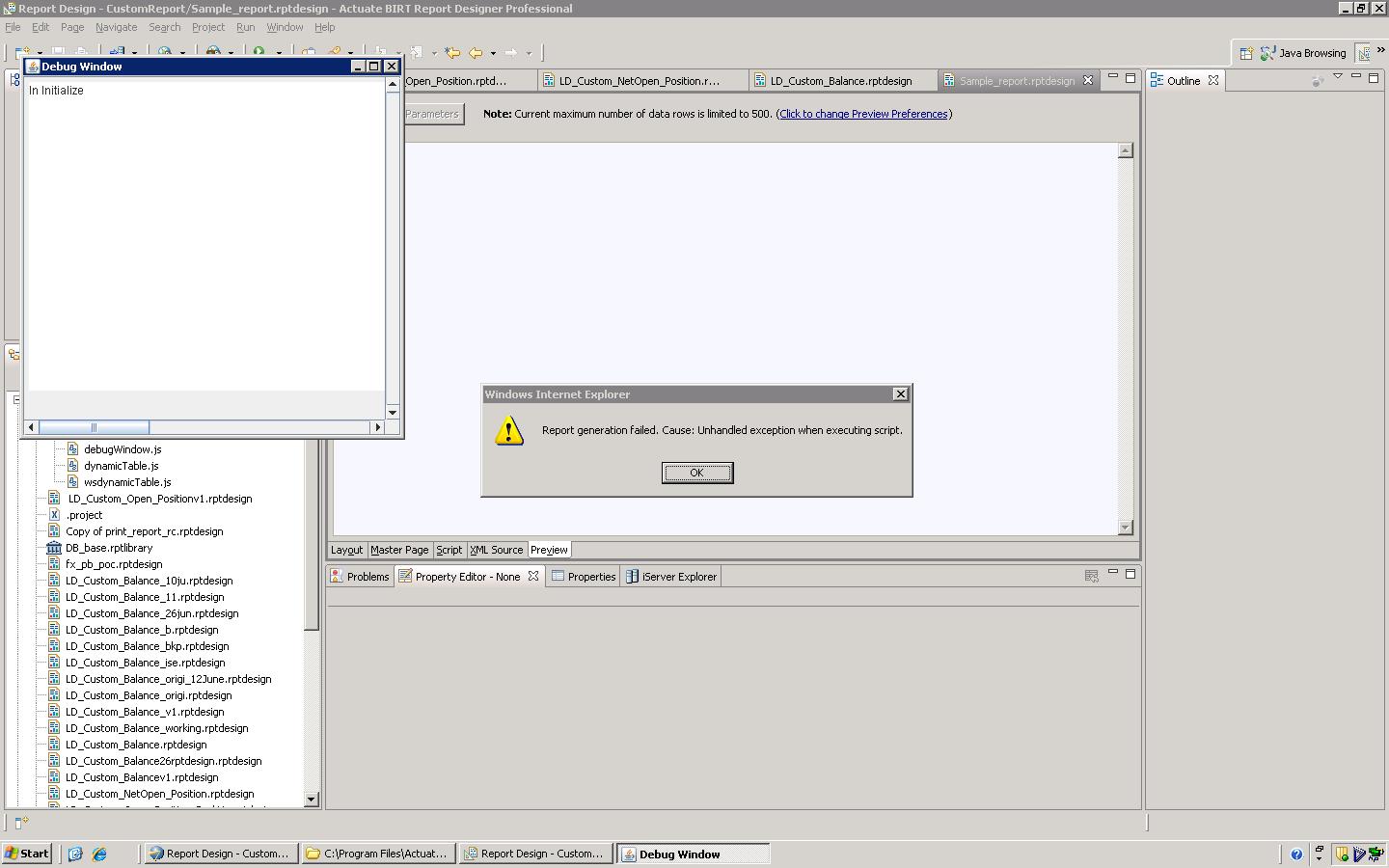Select dynamicTable.js file in navigator

[121, 466]
